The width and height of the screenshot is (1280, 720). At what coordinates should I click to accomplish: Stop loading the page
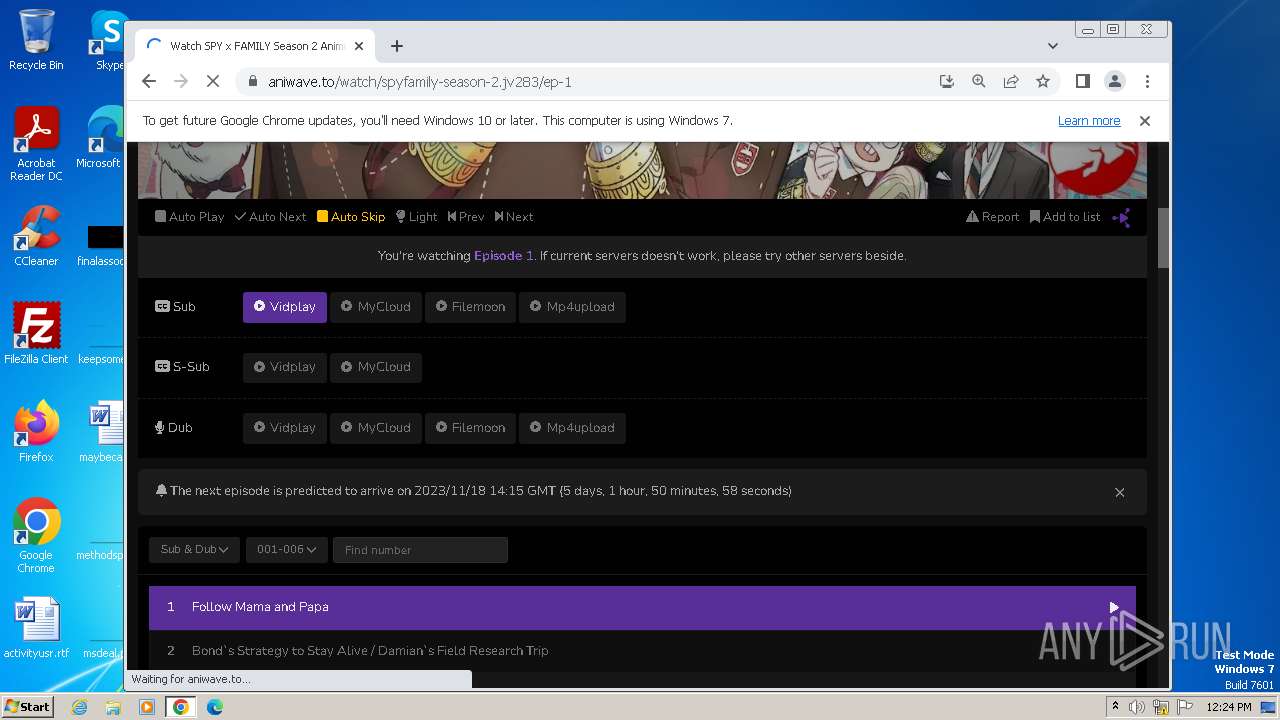pos(213,82)
